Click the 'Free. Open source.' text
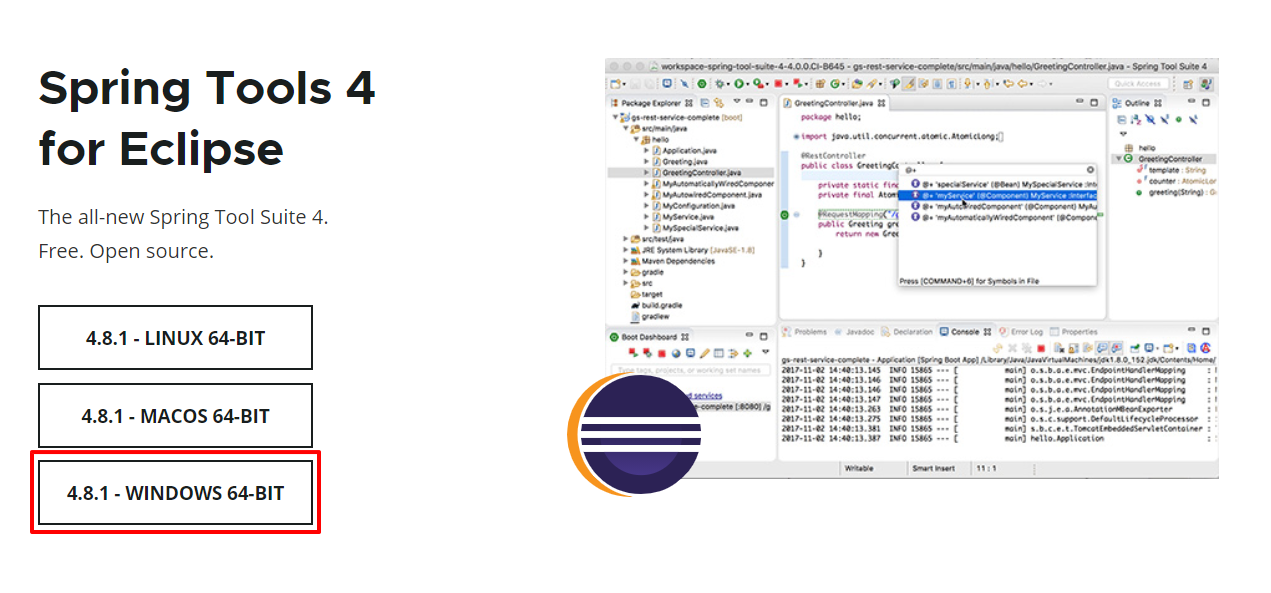Image resolution: width=1271 pixels, height=593 pixels. pyautogui.click(x=126, y=251)
